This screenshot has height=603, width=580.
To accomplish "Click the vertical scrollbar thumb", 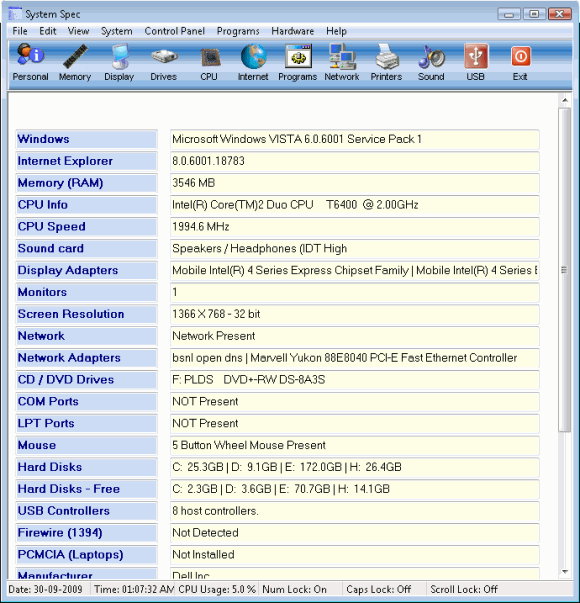I will 564,270.
